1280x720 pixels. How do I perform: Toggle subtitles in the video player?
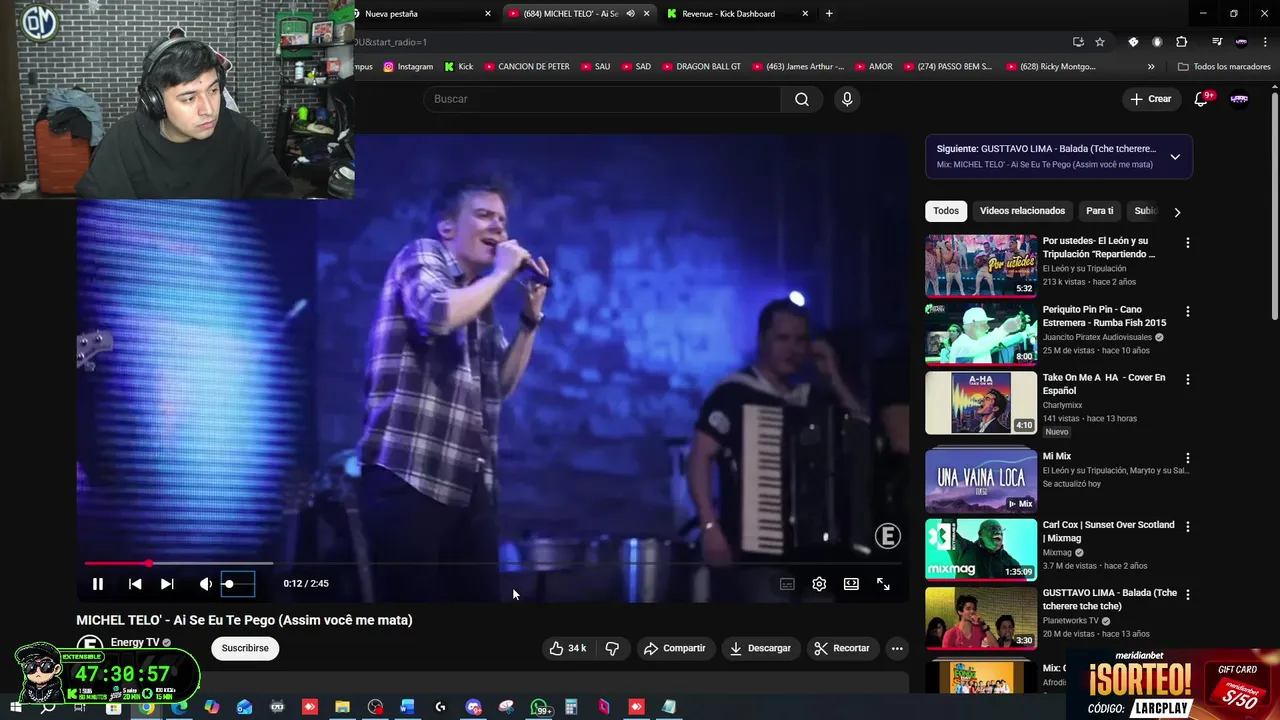click(787, 584)
